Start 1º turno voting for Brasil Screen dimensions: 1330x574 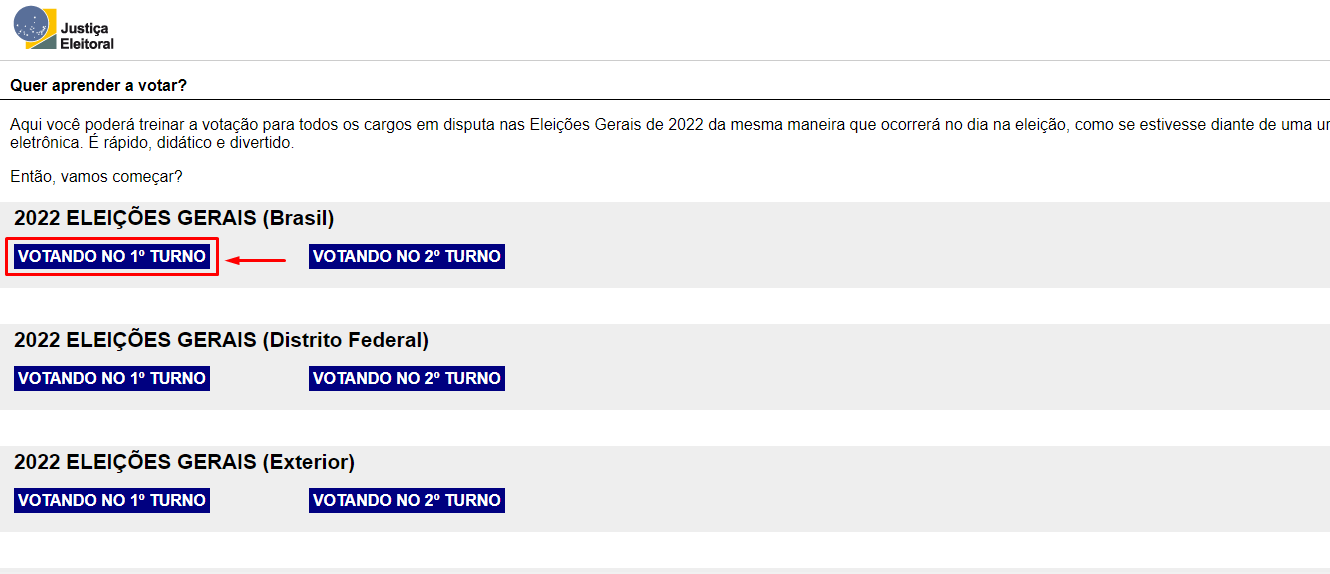point(112,257)
